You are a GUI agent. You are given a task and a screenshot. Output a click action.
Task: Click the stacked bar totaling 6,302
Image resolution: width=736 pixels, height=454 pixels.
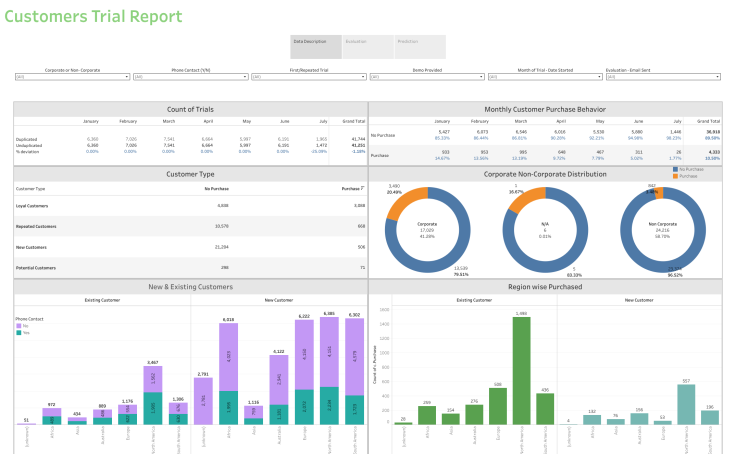[354, 371]
